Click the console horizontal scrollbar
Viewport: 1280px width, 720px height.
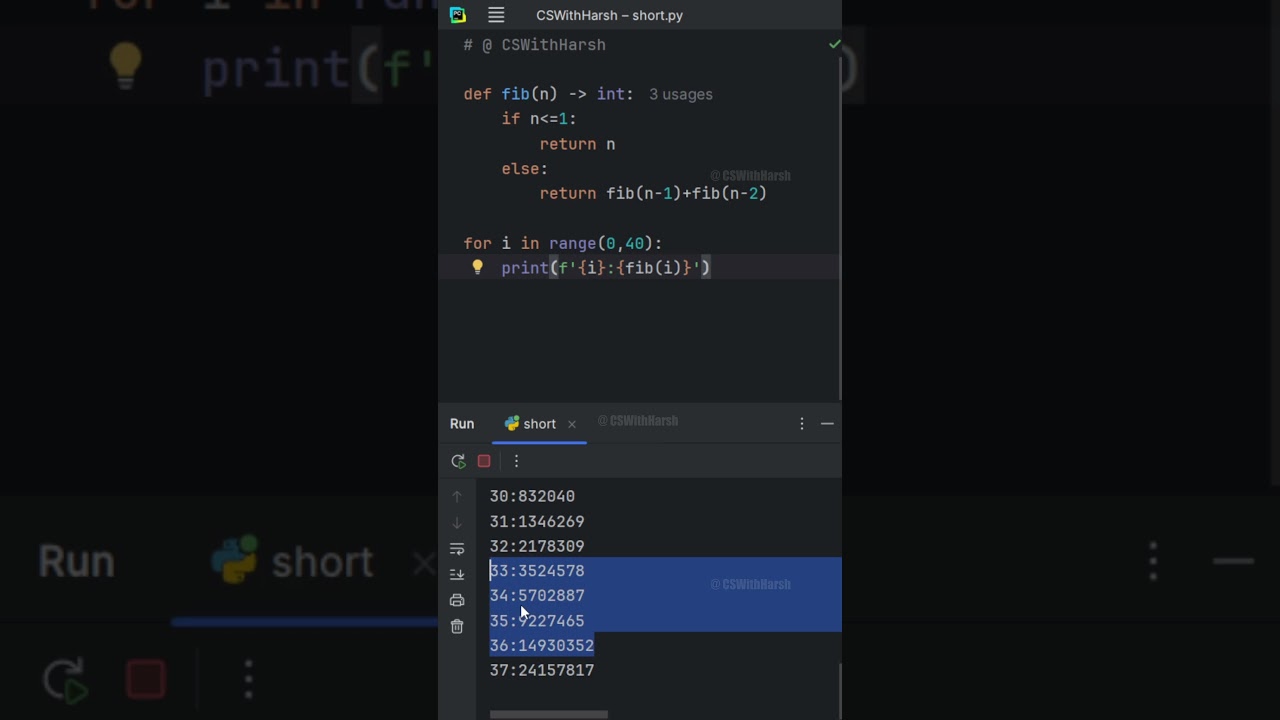click(x=548, y=714)
